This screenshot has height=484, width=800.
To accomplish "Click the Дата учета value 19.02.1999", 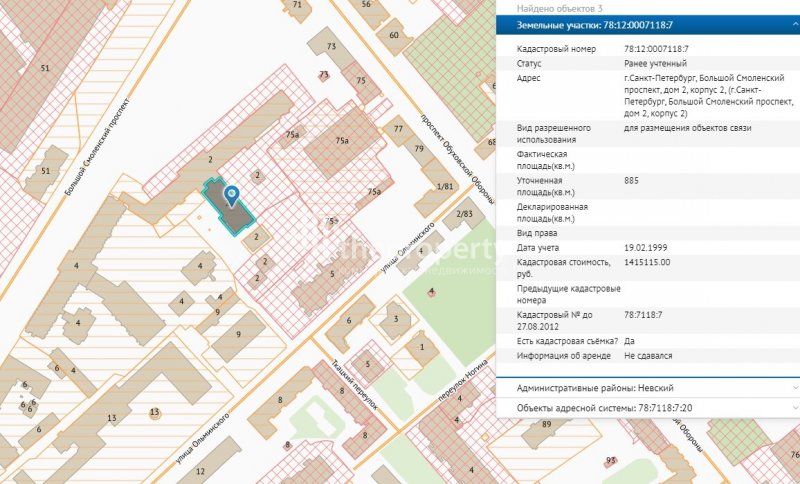I will (x=646, y=247).
